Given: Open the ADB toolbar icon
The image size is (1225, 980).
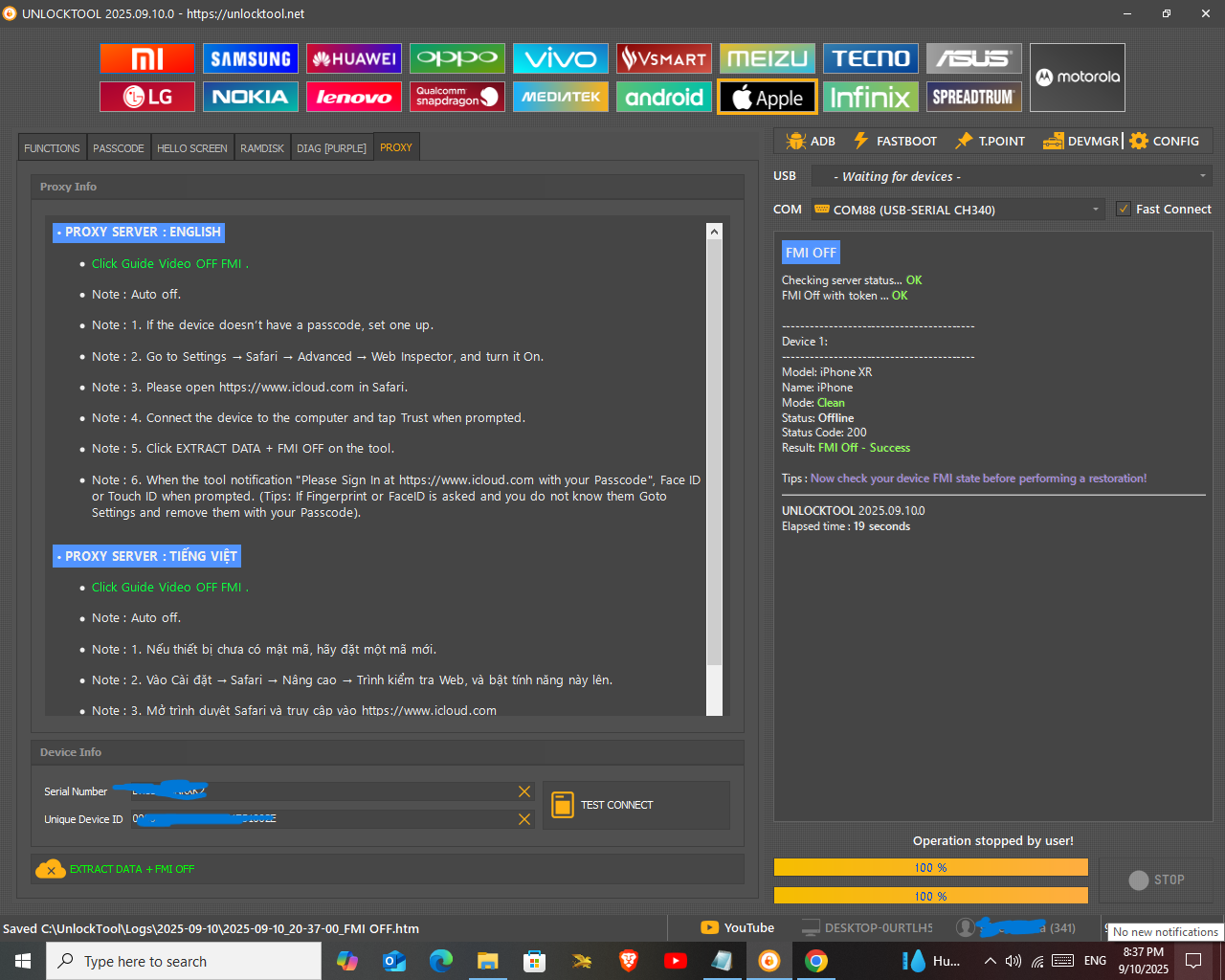Looking at the screenshot, I should [795, 141].
